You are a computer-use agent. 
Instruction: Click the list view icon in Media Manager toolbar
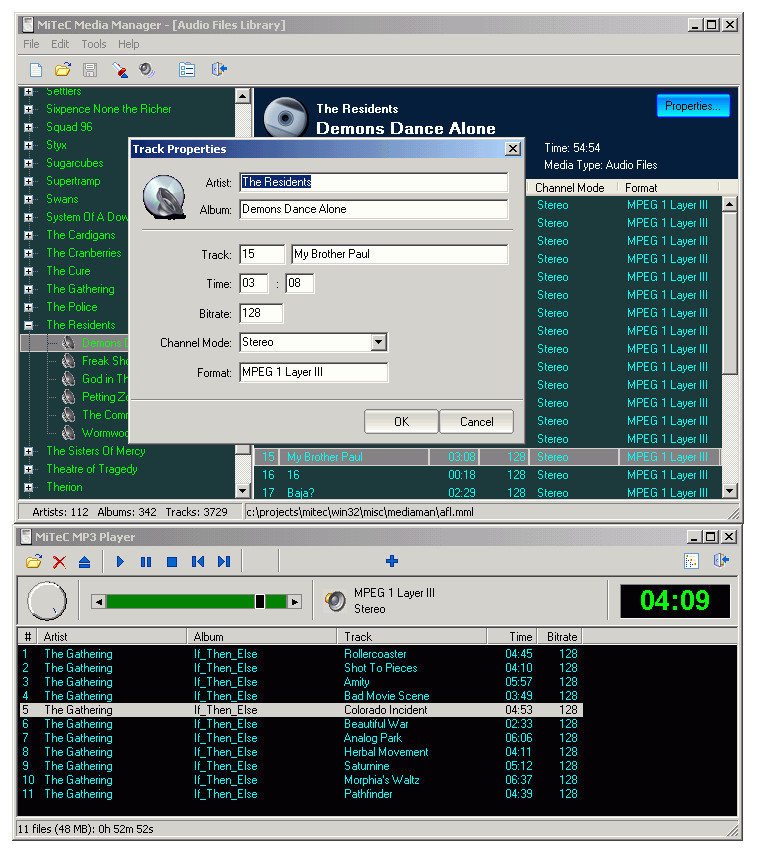pos(187,69)
